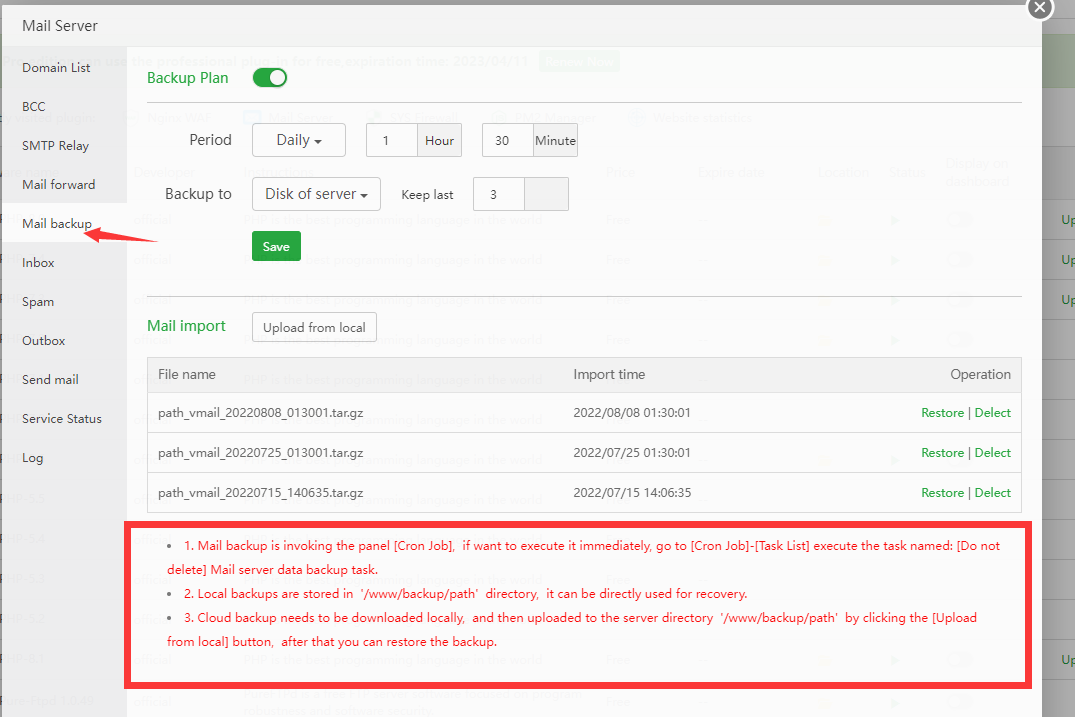The height and width of the screenshot is (717, 1075).
Task: Delete path_vmail_20220808_013001.tar.gz backup
Action: [993, 413]
